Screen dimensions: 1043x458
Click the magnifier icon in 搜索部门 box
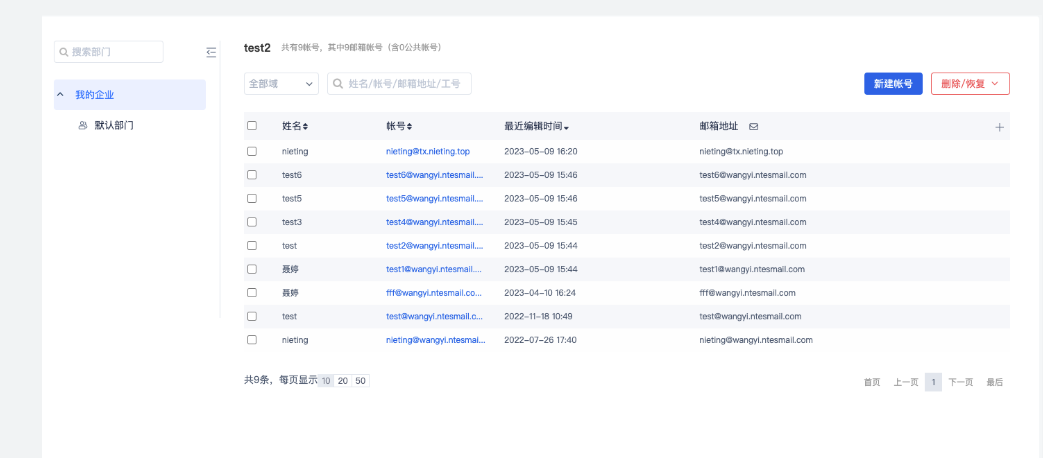click(64, 52)
